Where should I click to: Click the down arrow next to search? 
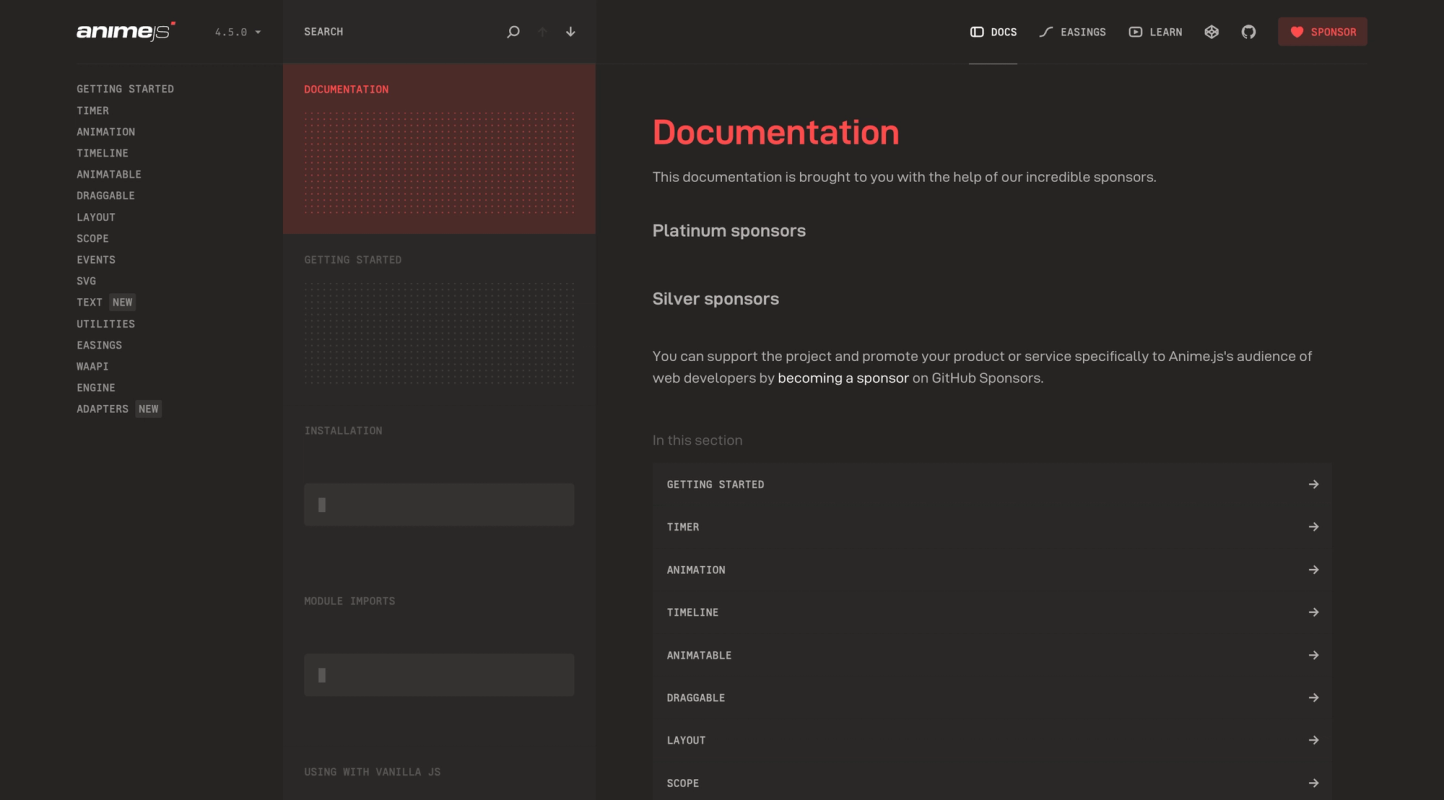[x=571, y=32]
